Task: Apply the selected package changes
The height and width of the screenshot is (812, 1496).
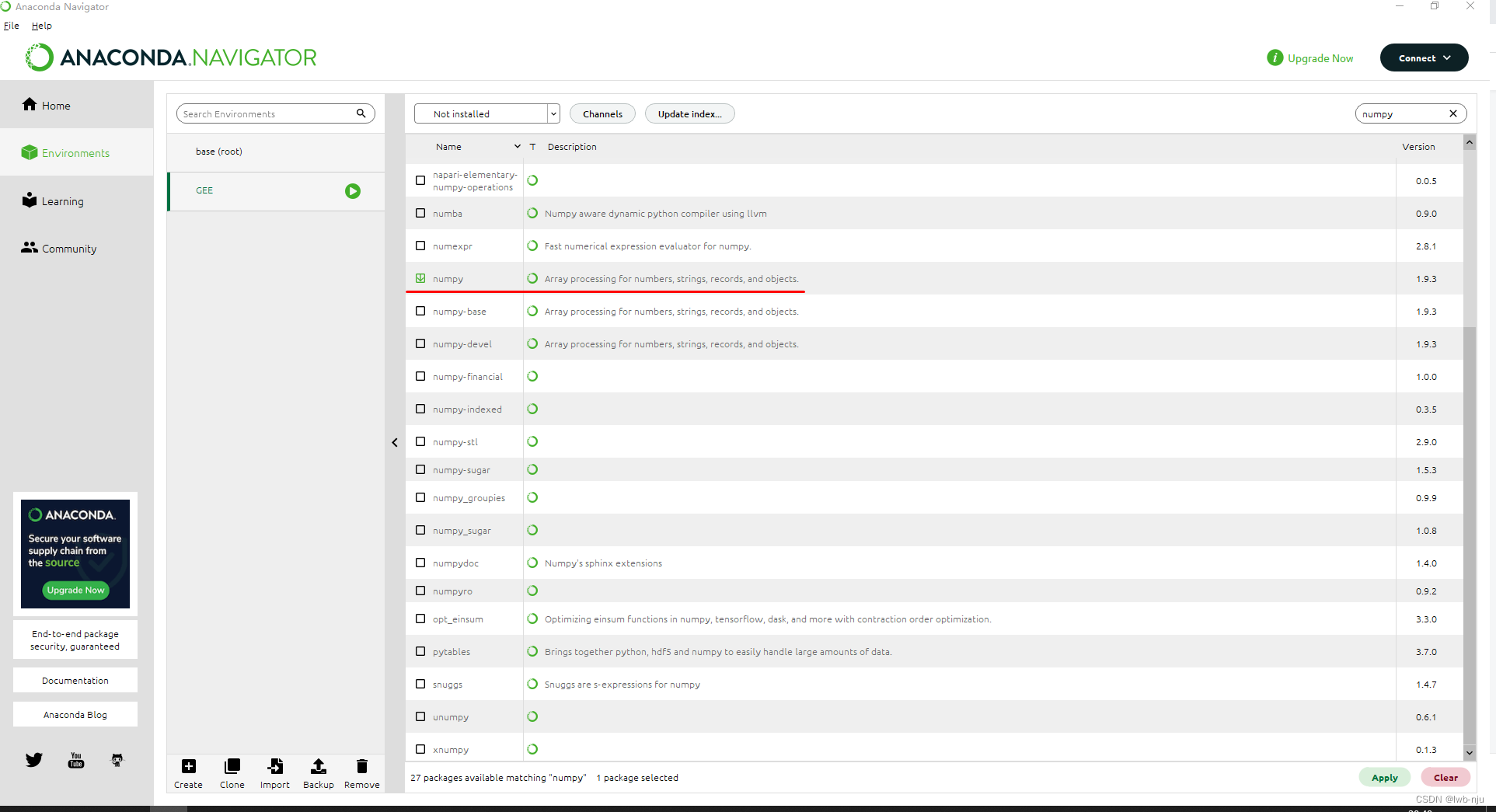Action: (x=1384, y=777)
